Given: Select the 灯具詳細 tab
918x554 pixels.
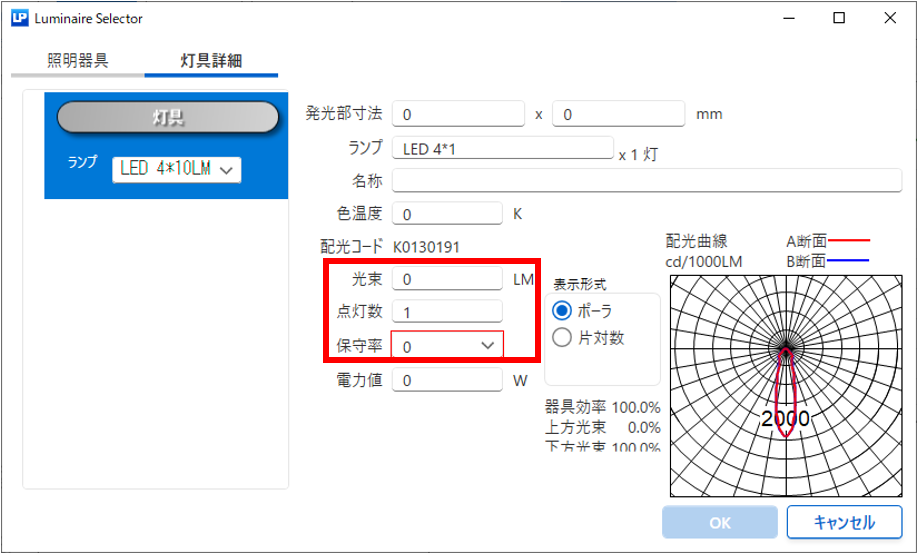Looking at the screenshot, I should 211,61.
